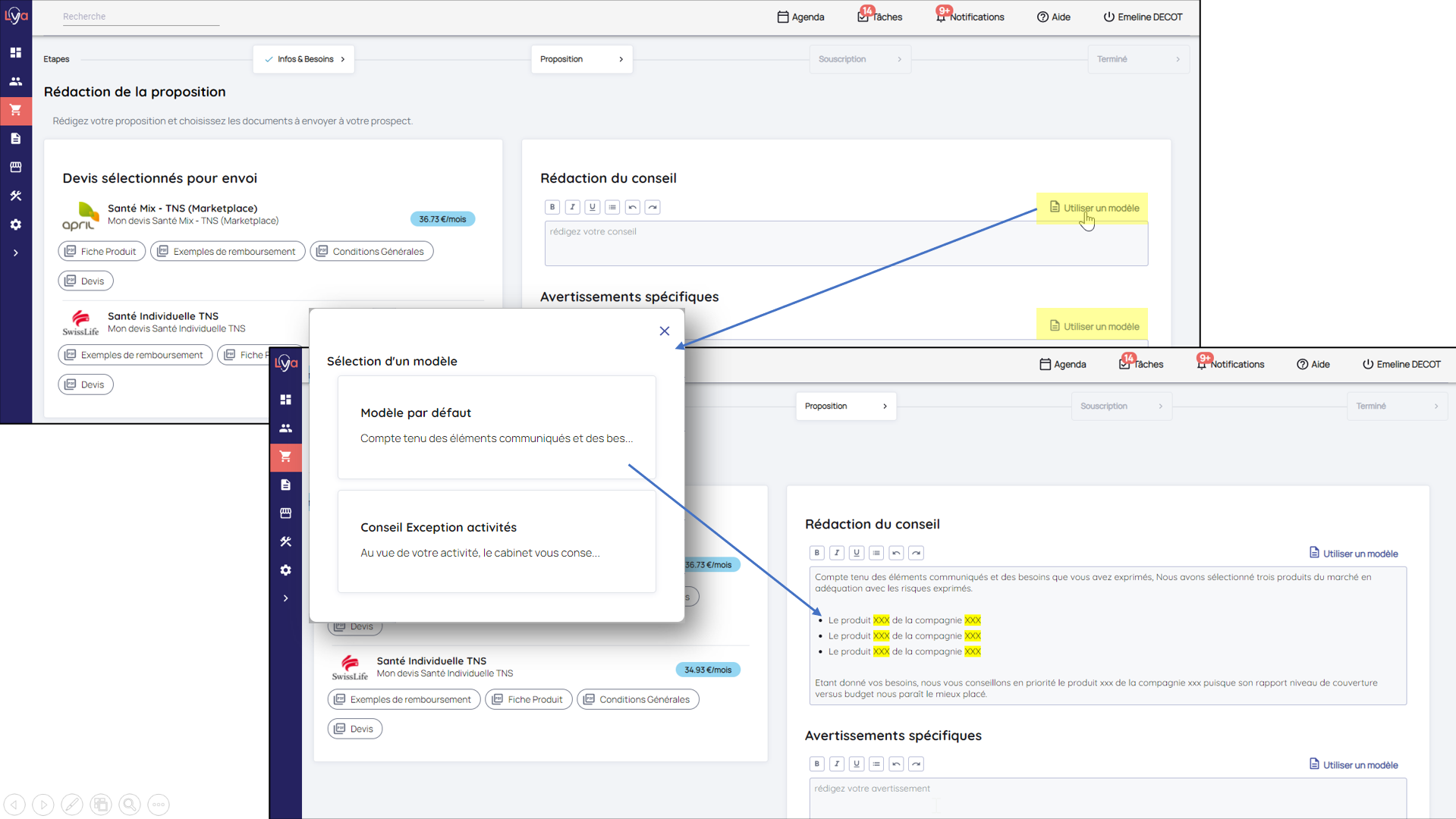The height and width of the screenshot is (819, 1456).
Task: Select the Conseil Exception activités template
Action: tap(496, 540)
